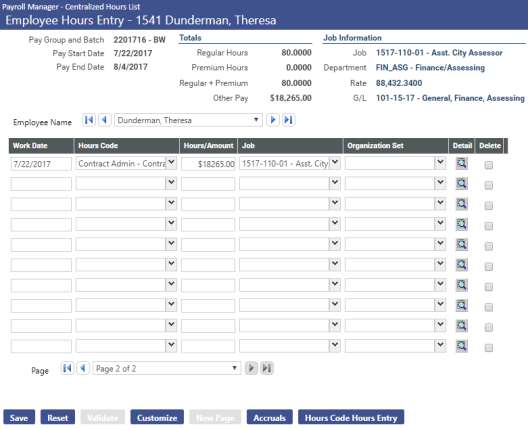Check Delete box in second row
Screen dimensions: 528x429
point(489,185)
